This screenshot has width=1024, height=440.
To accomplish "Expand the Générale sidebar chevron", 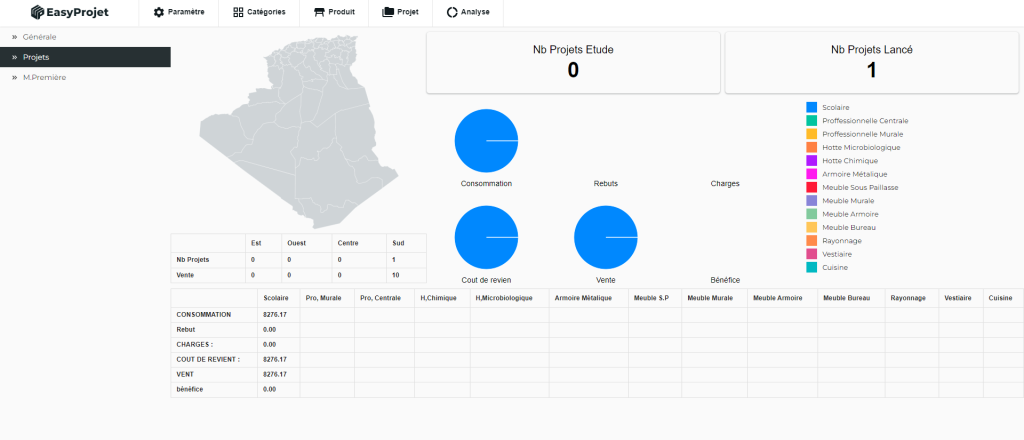I will (14, 37).
